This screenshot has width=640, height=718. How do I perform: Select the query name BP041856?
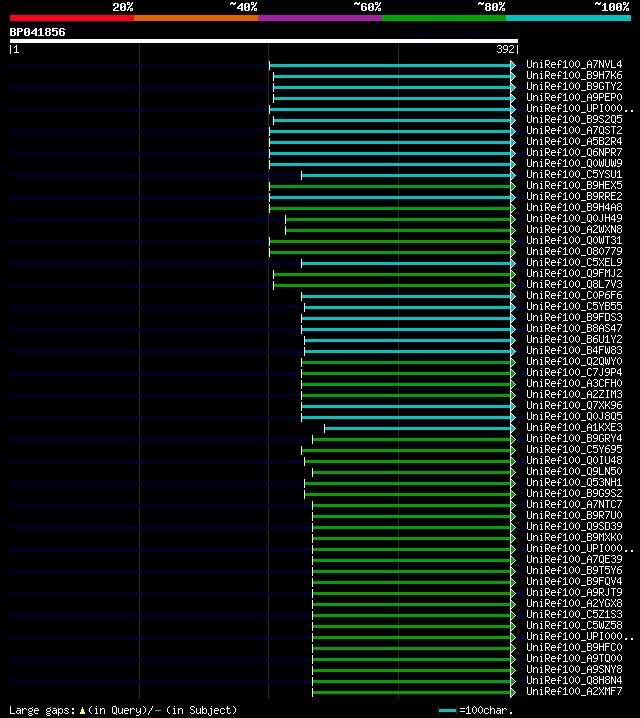38,32
